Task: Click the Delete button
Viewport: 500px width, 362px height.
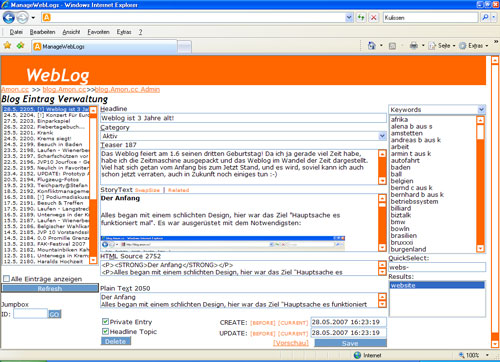Action: click(116, 341)
